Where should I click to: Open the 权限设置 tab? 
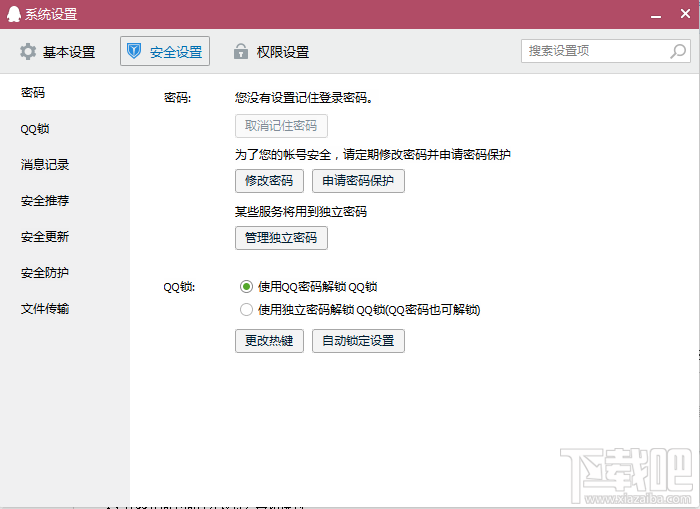271,52
